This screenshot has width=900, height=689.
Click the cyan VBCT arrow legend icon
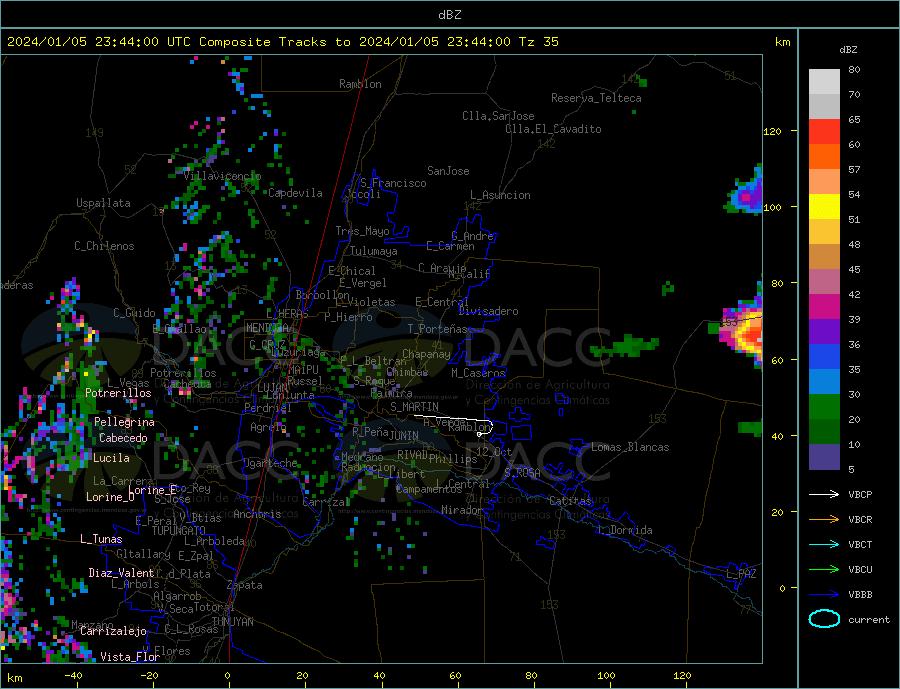tap(824, 544)
